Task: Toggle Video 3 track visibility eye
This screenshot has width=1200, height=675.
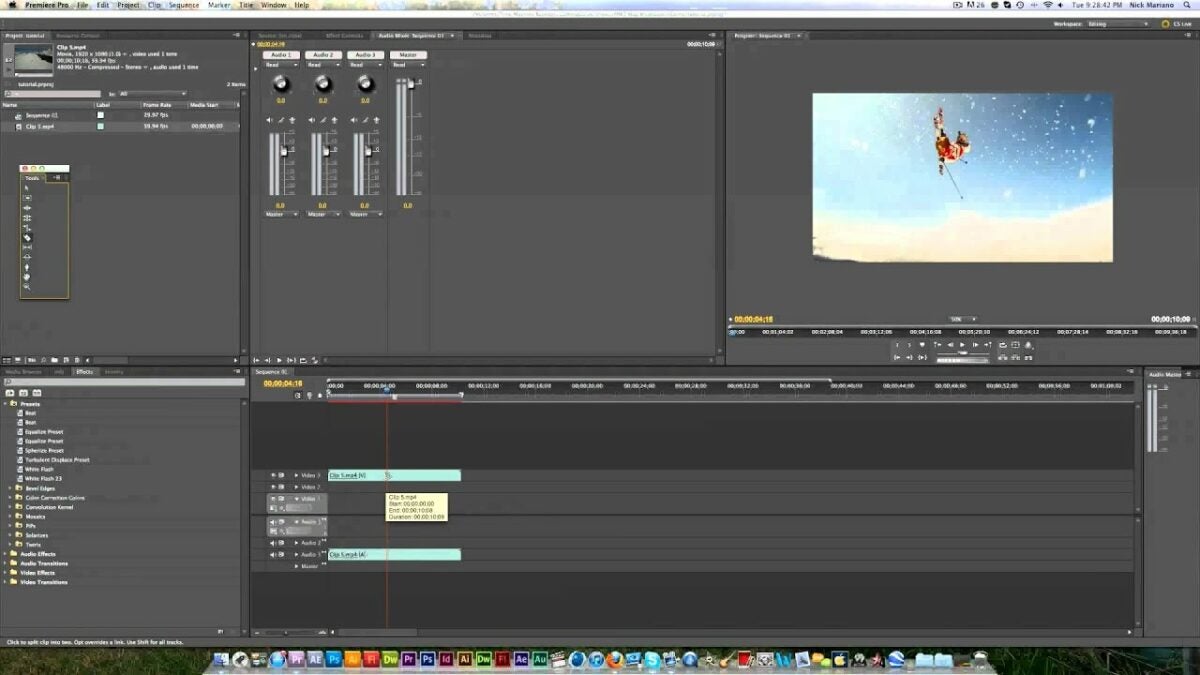Action: 273,475
